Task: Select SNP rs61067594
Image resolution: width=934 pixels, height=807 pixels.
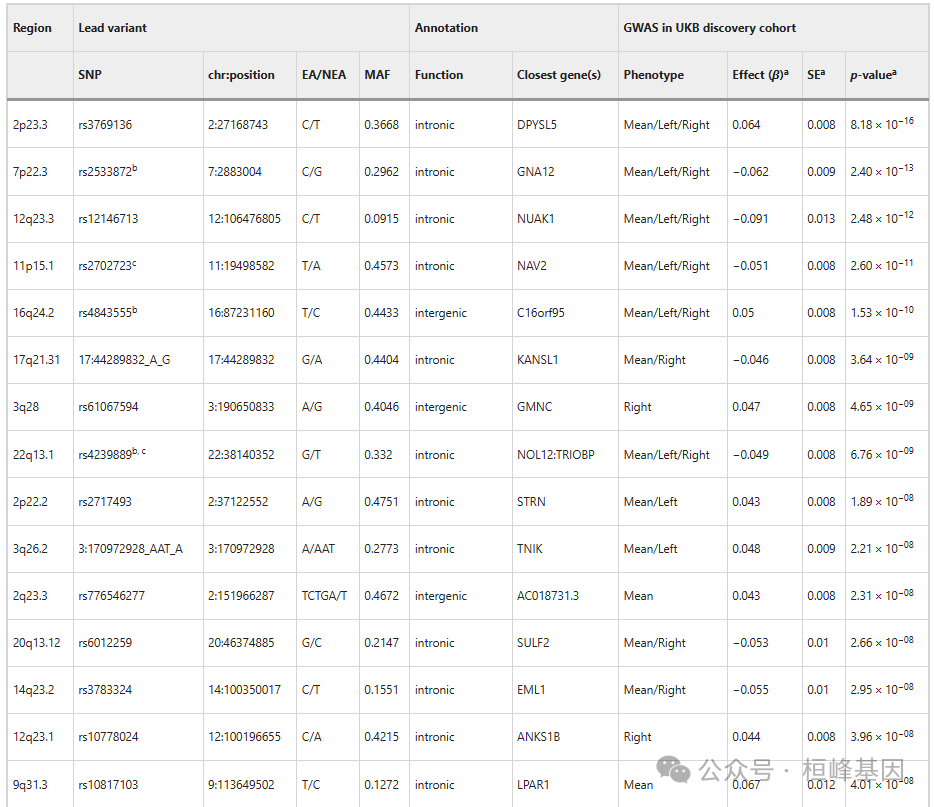Action: [108, 407]
